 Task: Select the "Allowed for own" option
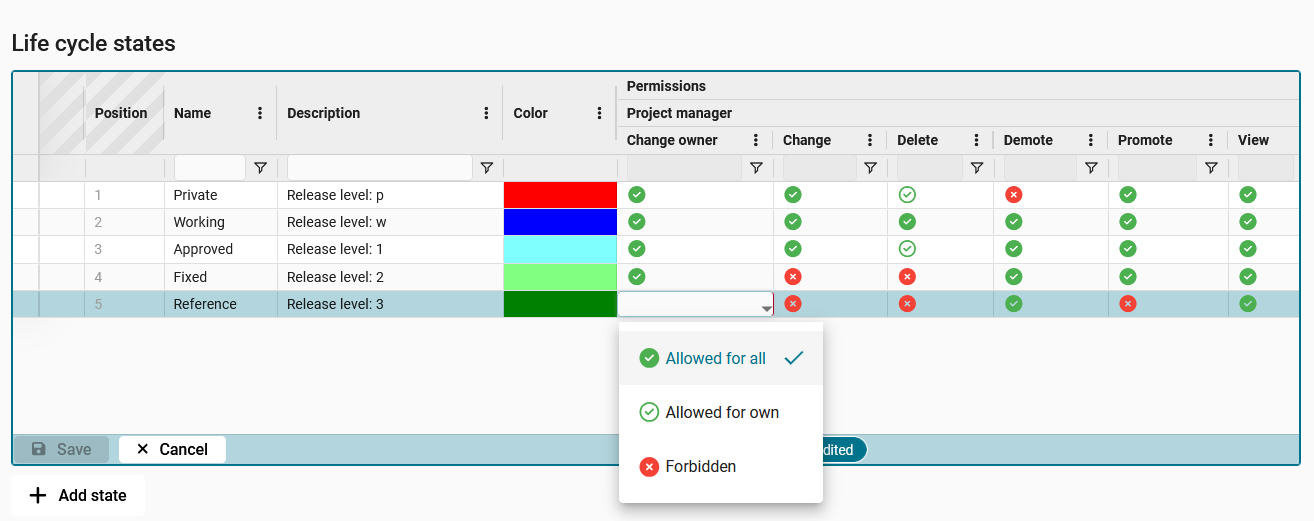click(x=721, y=412)
